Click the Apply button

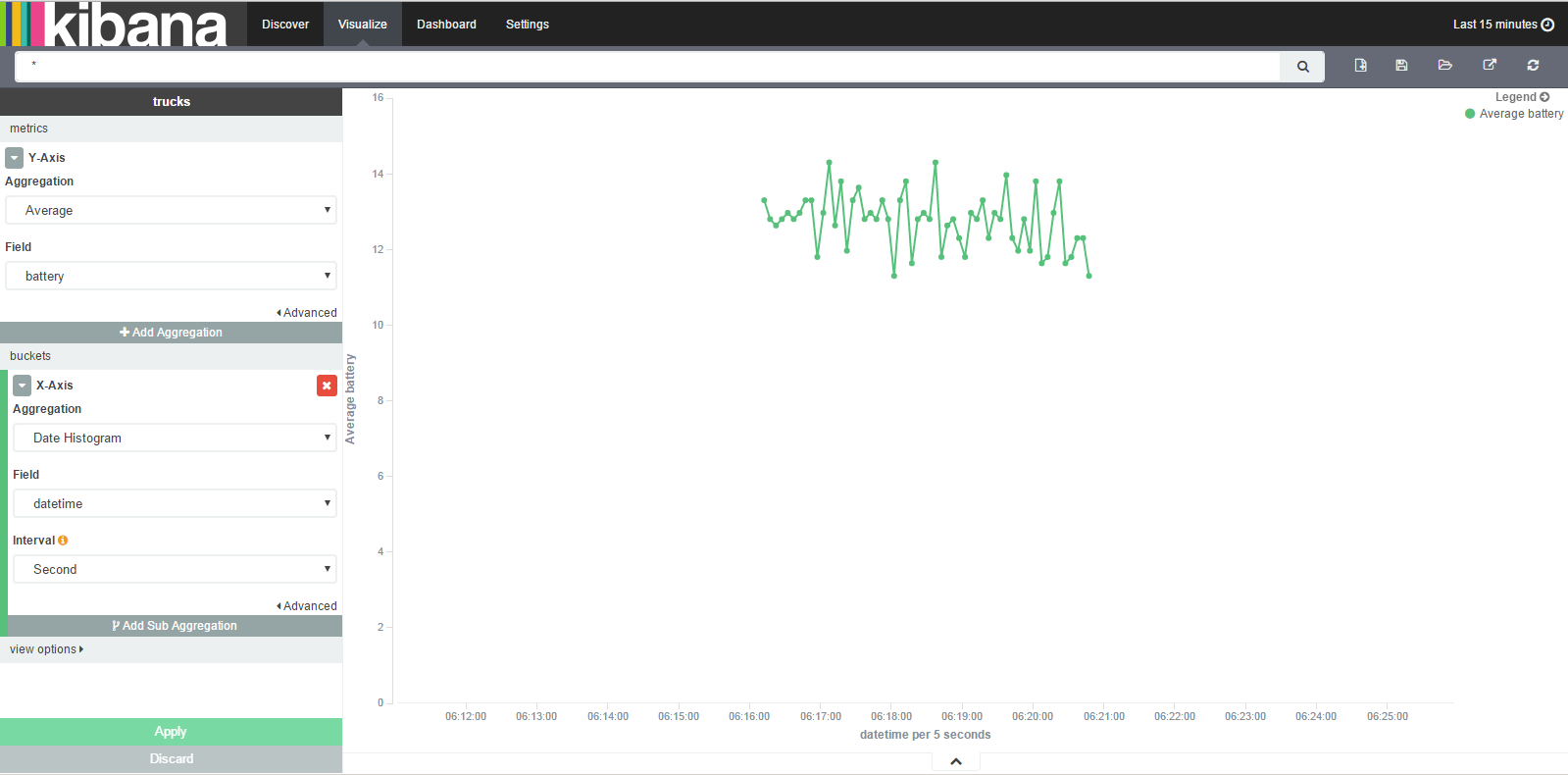coord(171,732)
